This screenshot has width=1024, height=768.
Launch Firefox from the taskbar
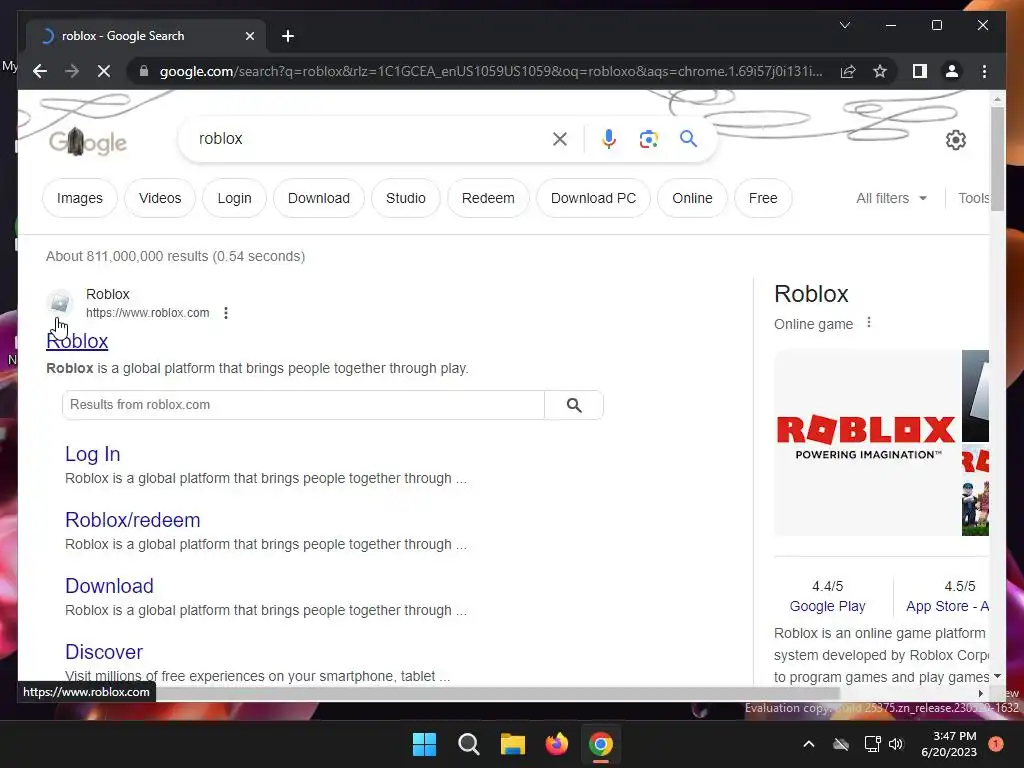click(x=556, y=744)
